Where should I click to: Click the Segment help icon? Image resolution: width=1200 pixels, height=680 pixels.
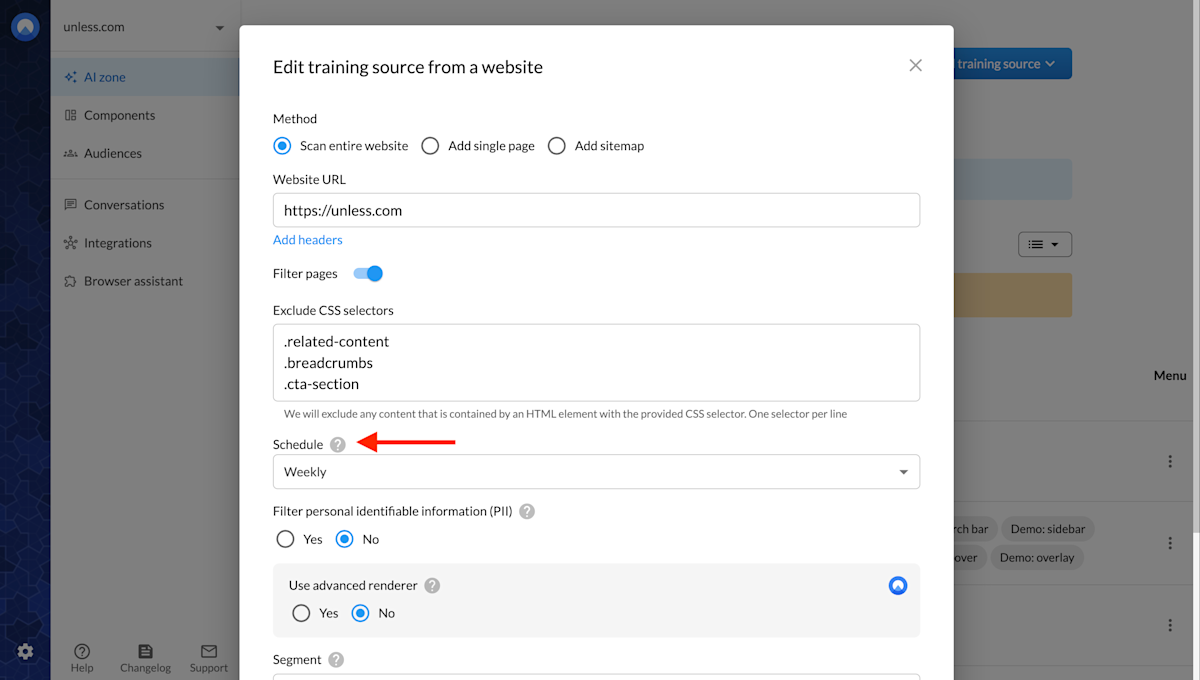(336, 659)
